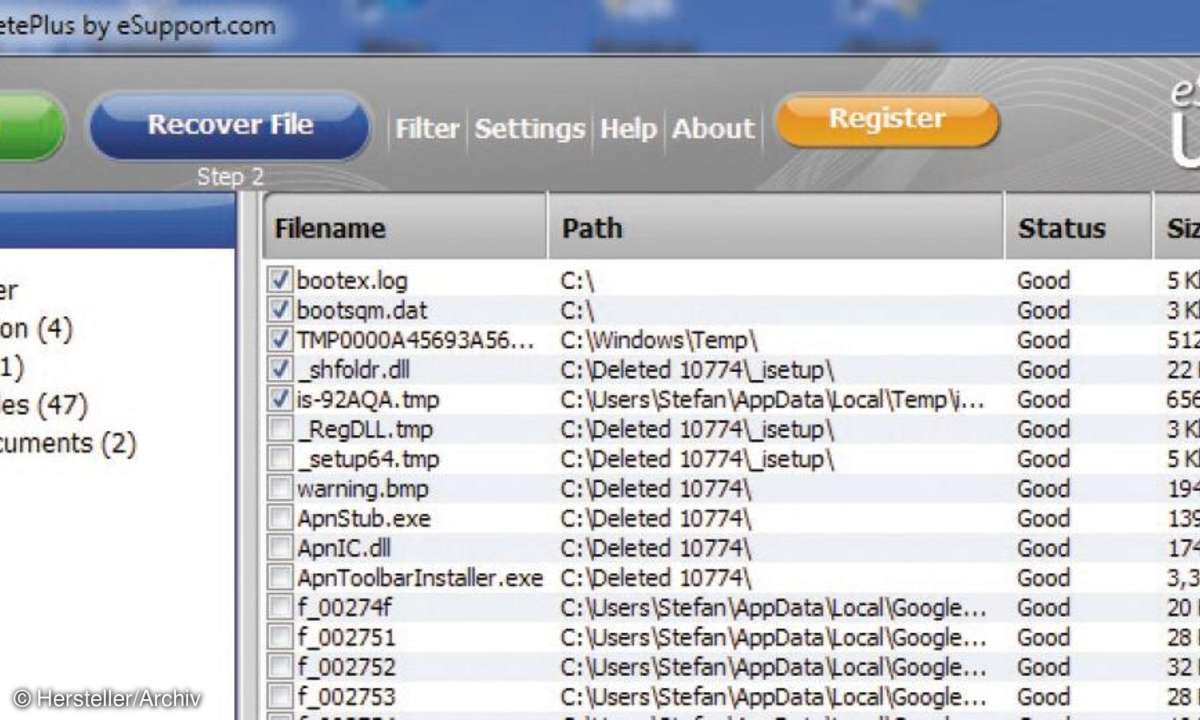Select the ApnToolbarInstaller.exe filename
This screenshot has width=1200, height=720.
[420, 578]
